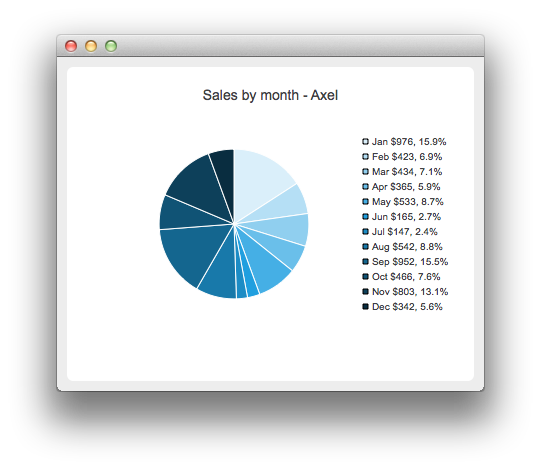Click the chart title Sales by month - Axel
Image resolution: width=541 pixels, height=470 pixels.
tap(270, 95)
